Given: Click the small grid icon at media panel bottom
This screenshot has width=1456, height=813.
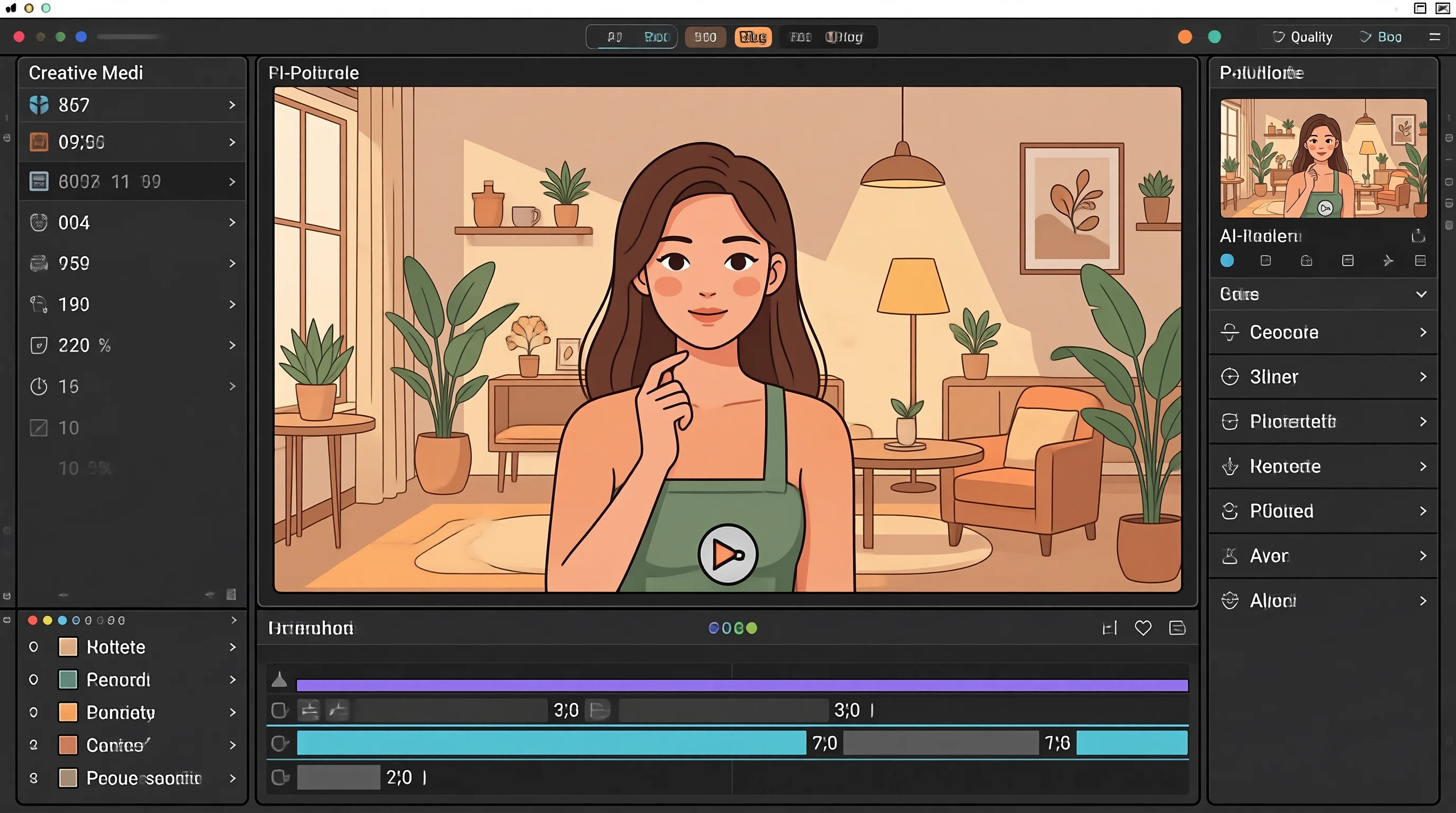Looking at the screenshot, I should click(x=231, y=594).
